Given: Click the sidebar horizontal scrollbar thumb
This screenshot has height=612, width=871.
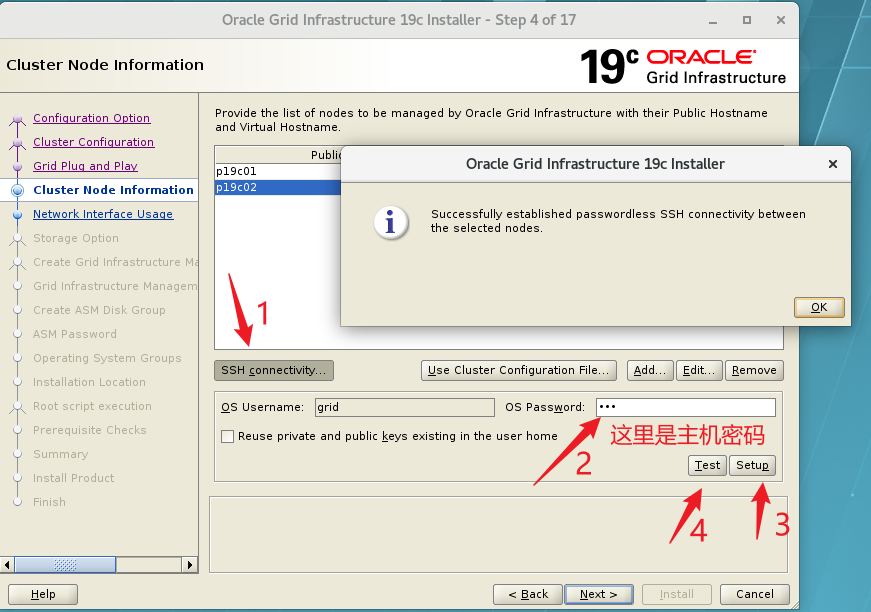Looking at the screenshot, I should (x=65, y=565).
